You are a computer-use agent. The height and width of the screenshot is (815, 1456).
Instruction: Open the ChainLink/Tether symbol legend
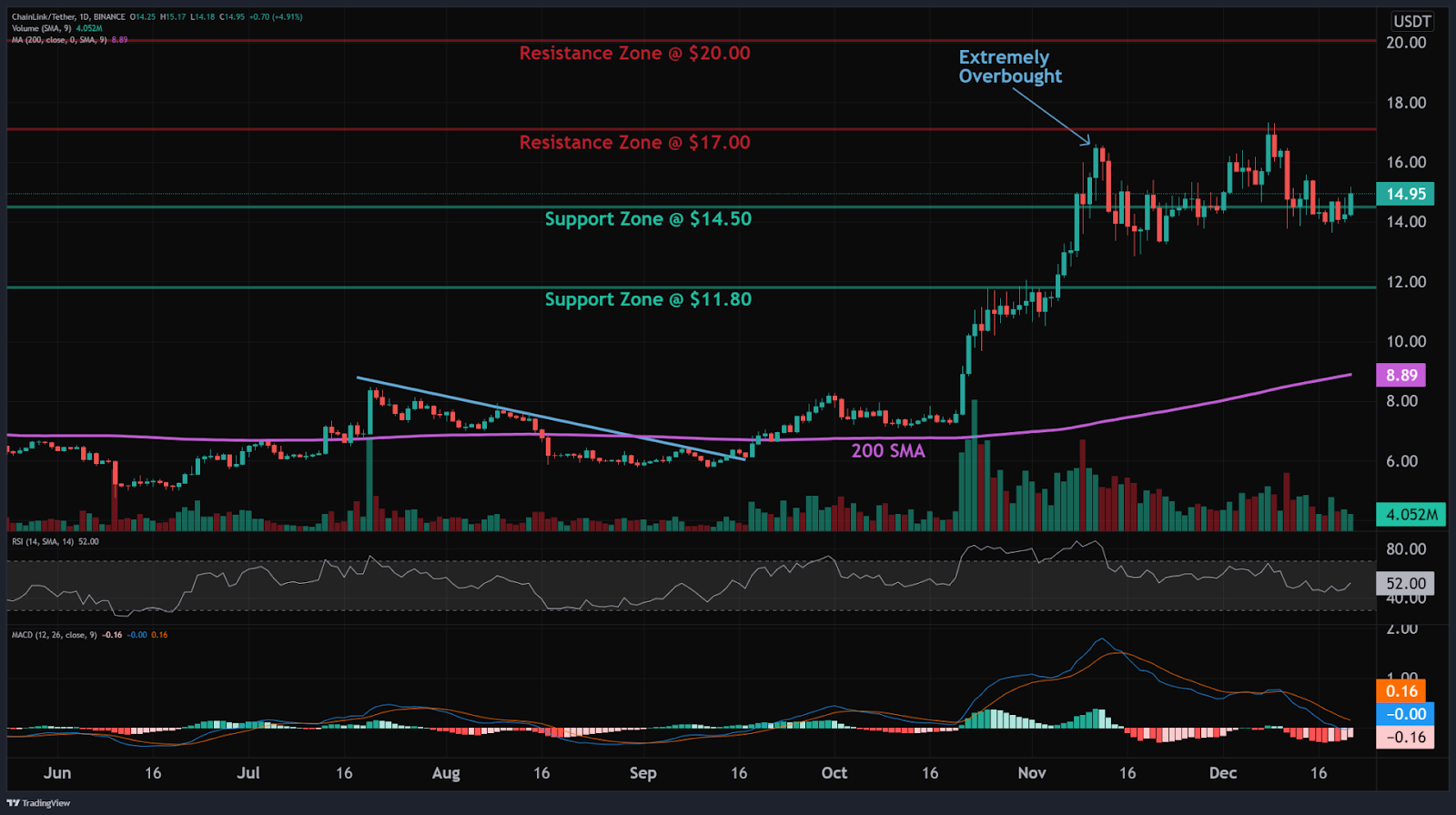tap(157, 16)
